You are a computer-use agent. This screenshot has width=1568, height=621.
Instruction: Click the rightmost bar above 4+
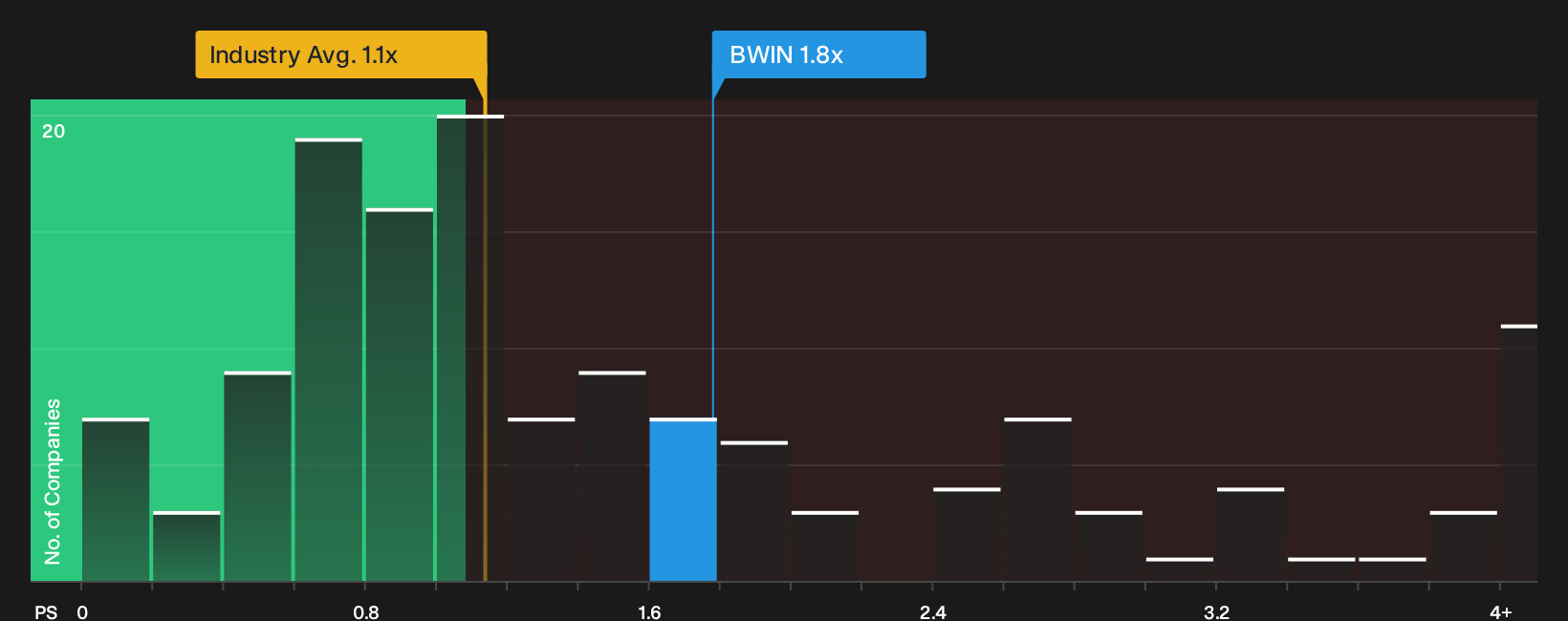[x=1518, y=453]
